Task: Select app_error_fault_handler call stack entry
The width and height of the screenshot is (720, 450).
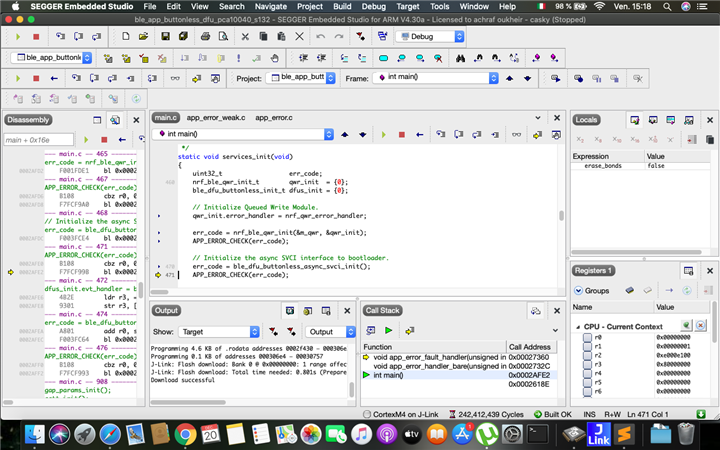Action: 459,357
